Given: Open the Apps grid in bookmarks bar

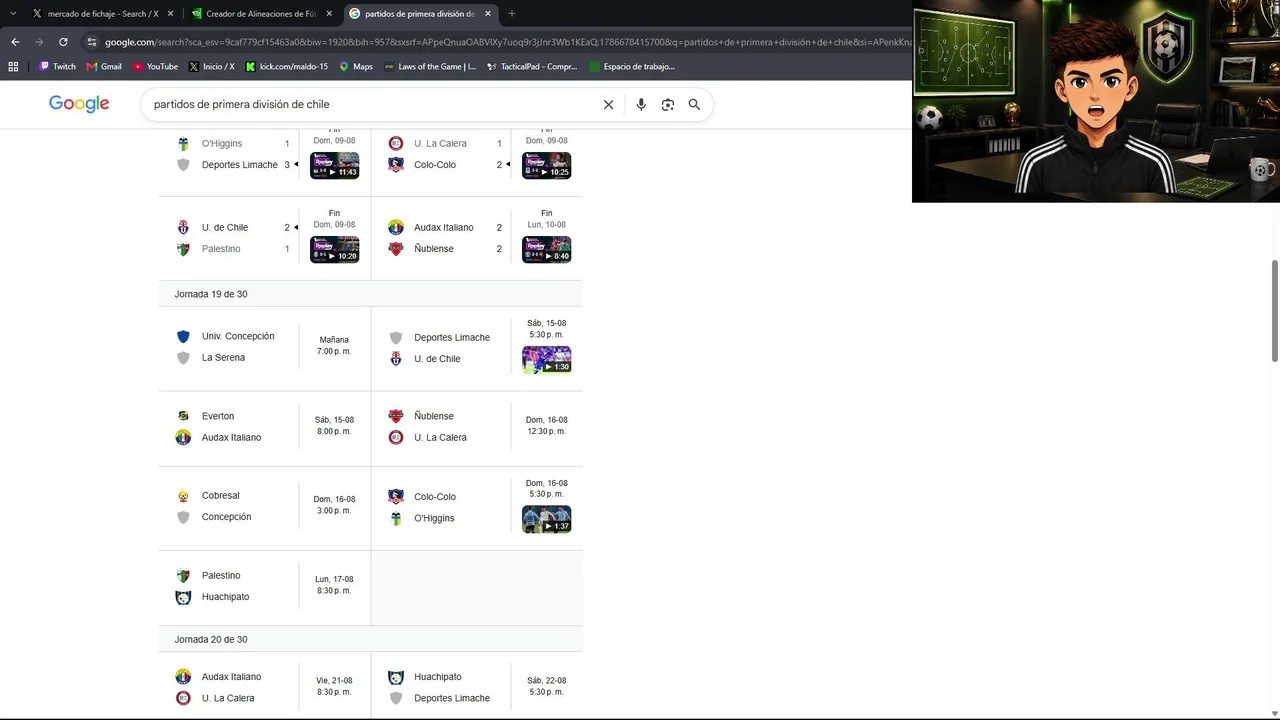Looking at the screenshot, I should (13, 67).
